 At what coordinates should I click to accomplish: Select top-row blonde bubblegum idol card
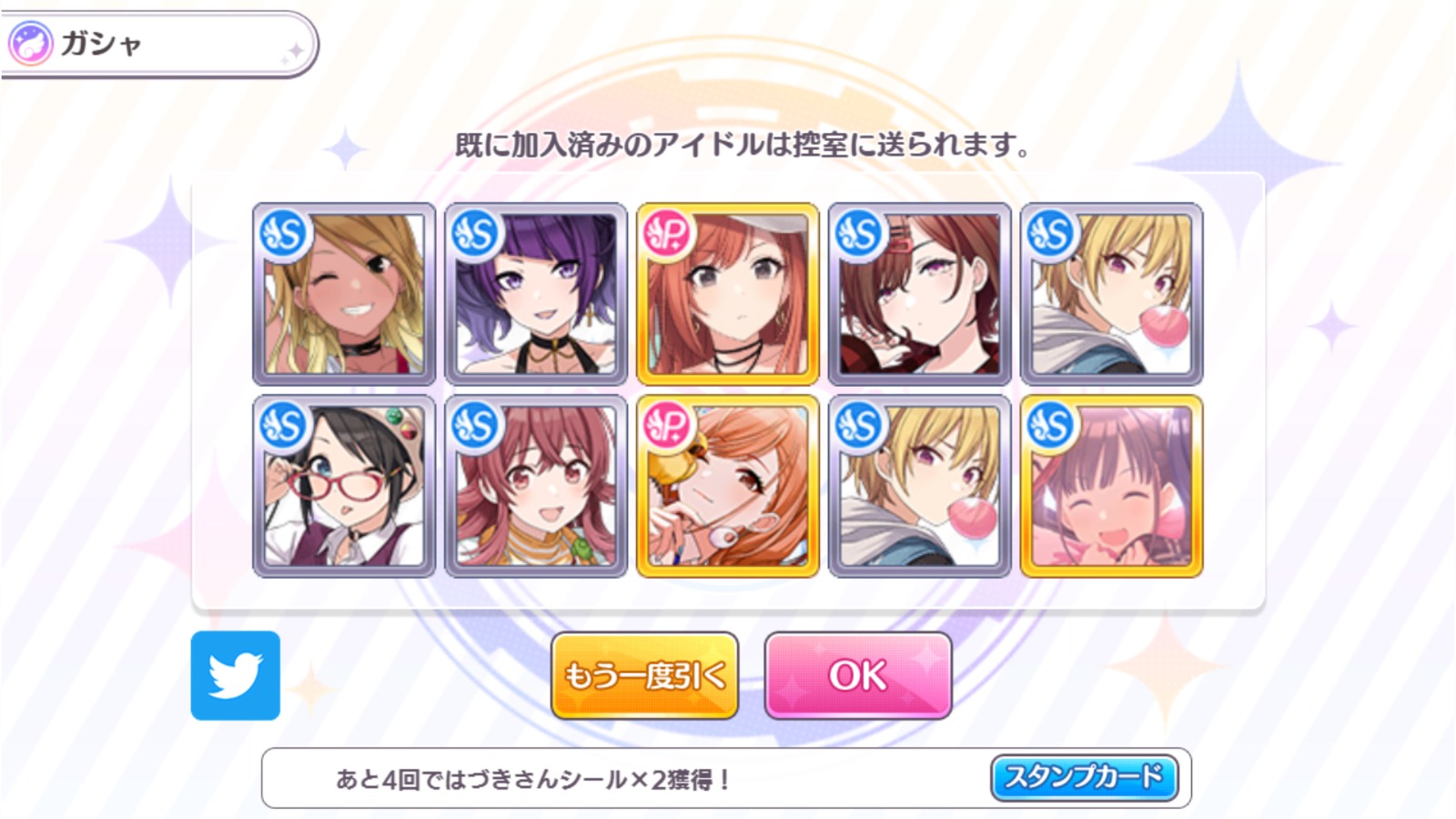coord(1112,294)
